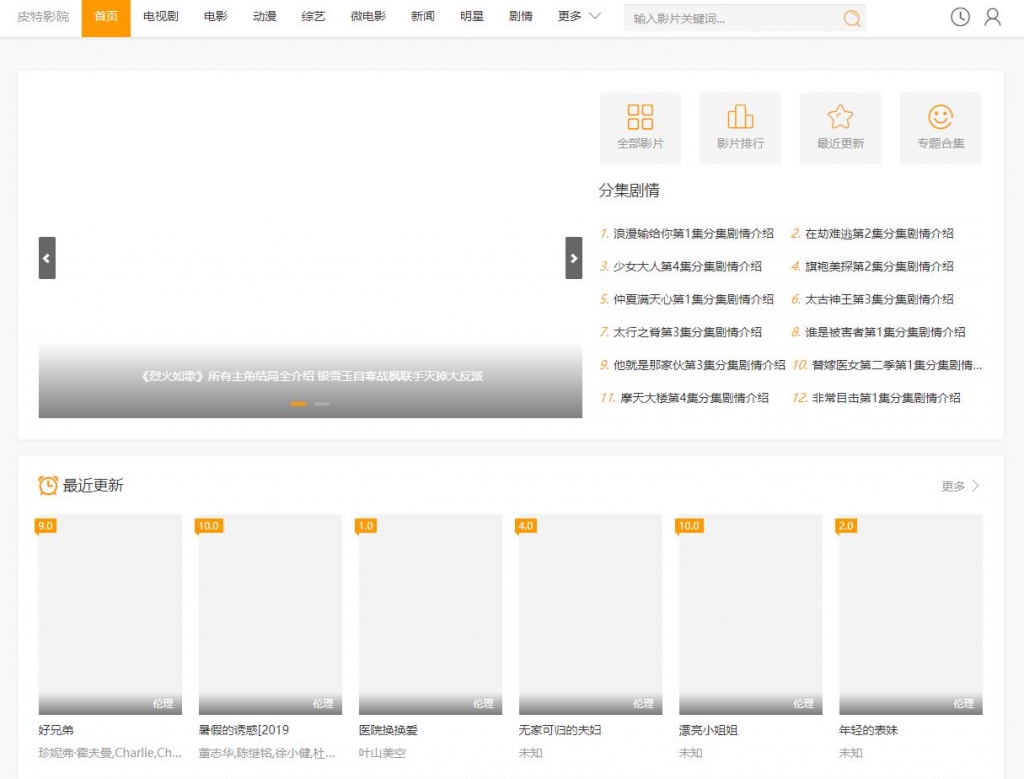Click the search magnifier icon

(x=851, y=18)
